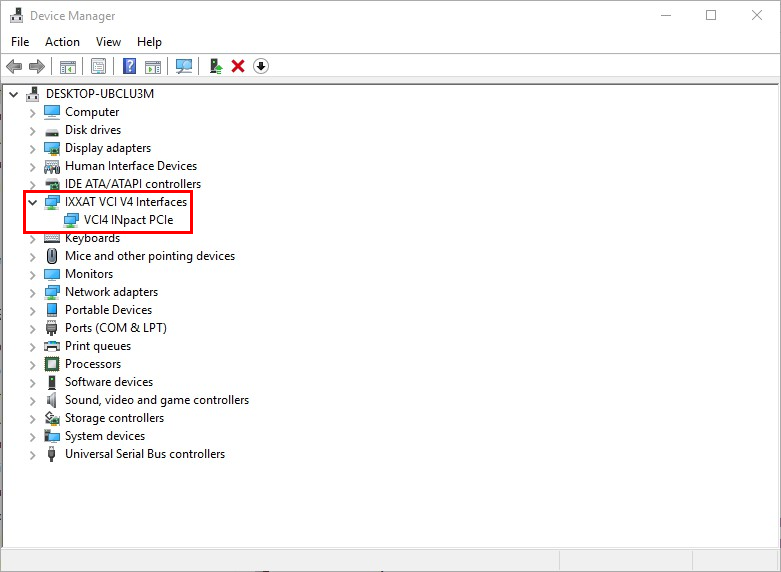
Task: Select the DESKTOP-UBCLU3M root entry
Action: pyautogui.click(x=100, y=94)
